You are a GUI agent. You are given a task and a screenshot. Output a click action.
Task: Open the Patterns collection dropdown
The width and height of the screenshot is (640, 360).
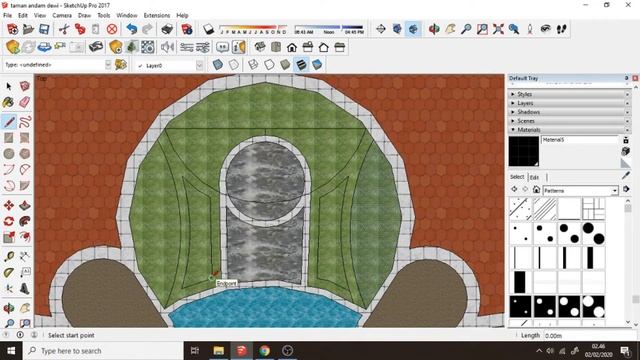tap(614, 191)
